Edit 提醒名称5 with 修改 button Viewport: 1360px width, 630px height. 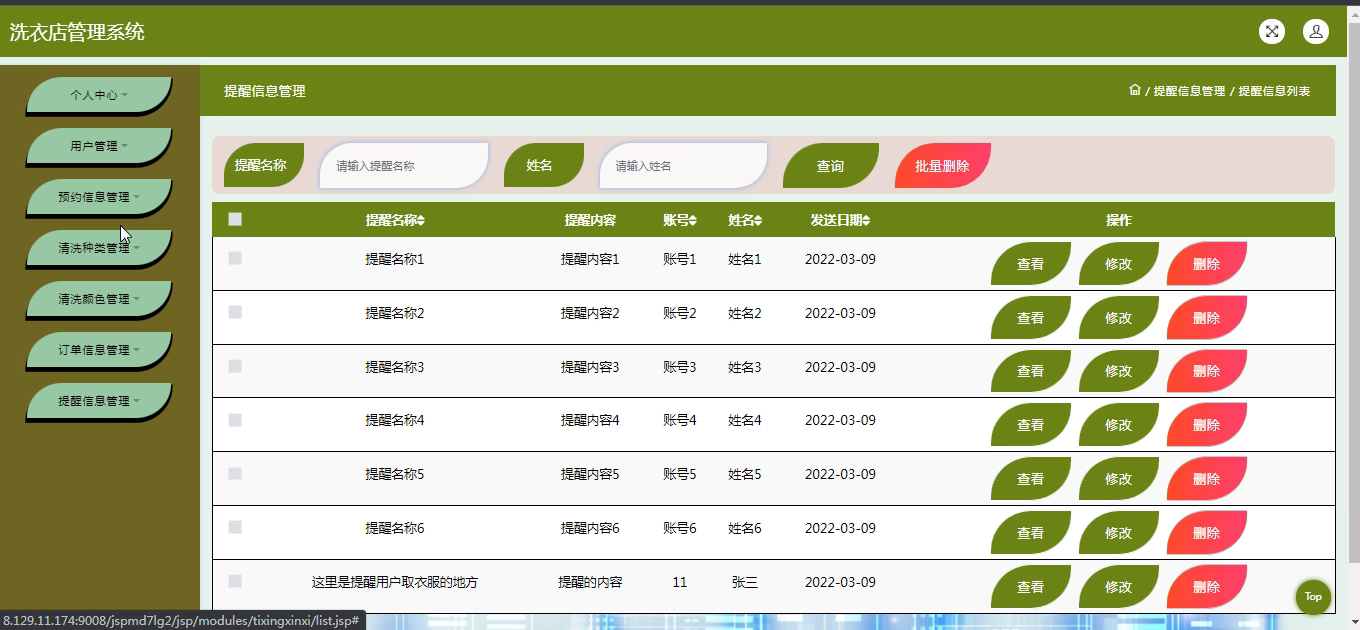[x=1118, y=479]
